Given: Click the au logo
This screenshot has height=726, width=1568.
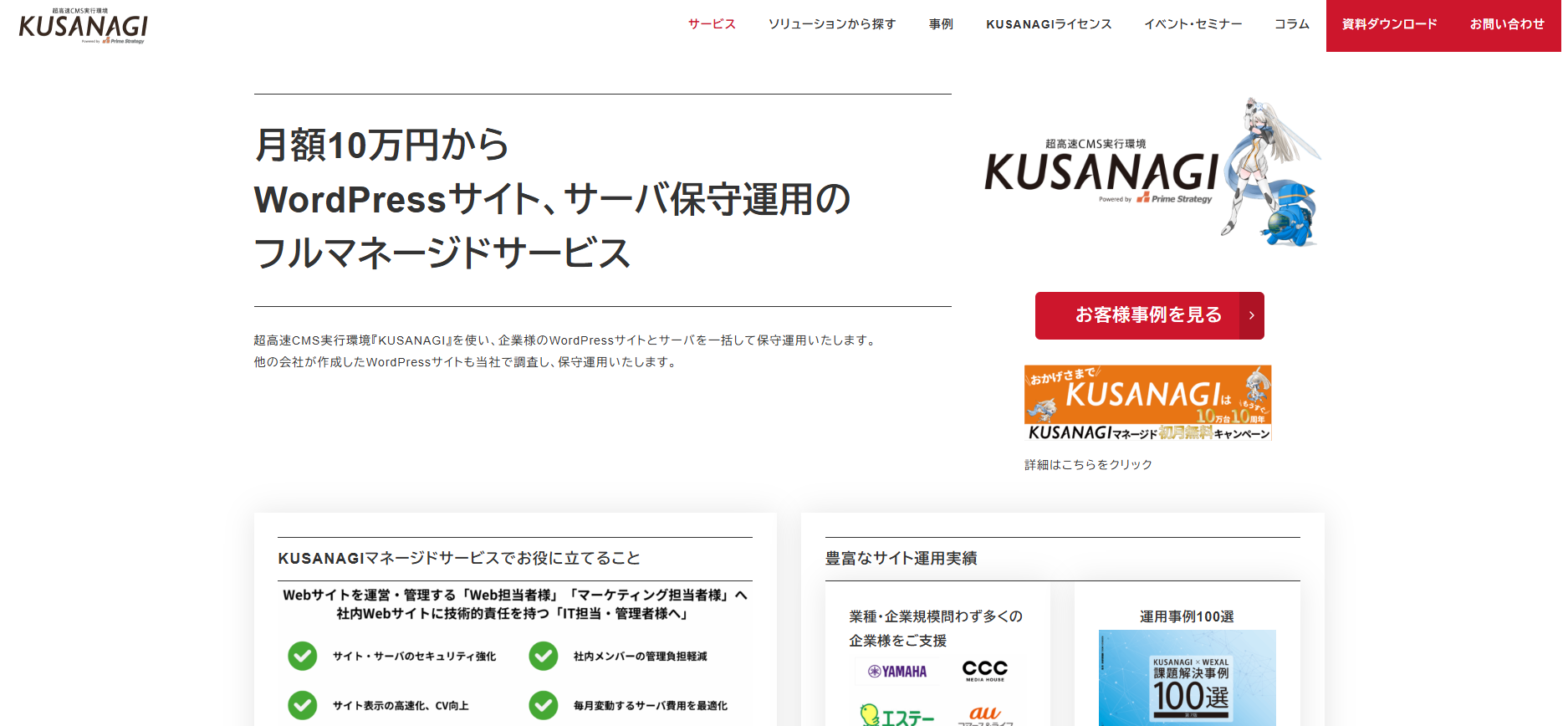Looking at the screenshot, I should point(985,716).
